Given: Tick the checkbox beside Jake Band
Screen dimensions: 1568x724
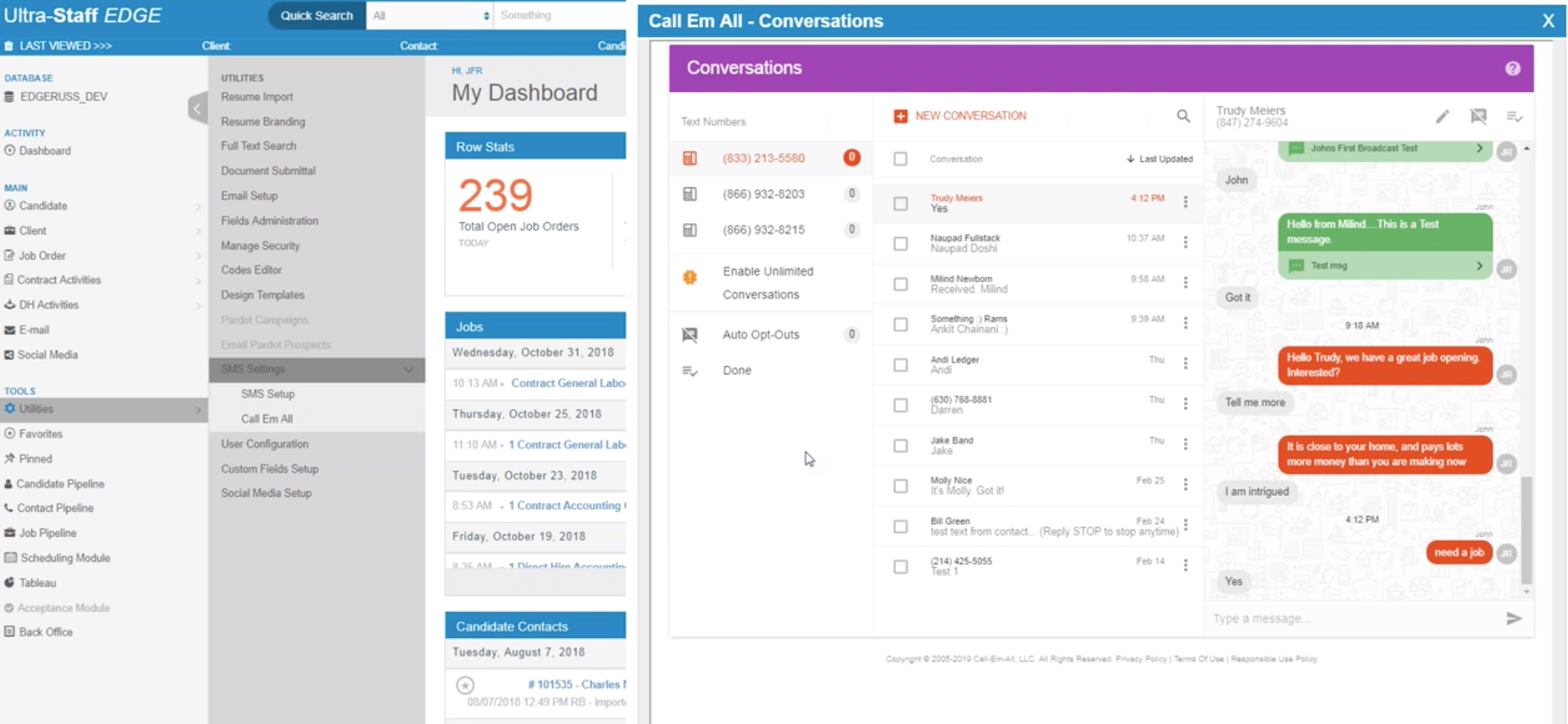Looking at the screenshot, I should [x=900, y=445].
